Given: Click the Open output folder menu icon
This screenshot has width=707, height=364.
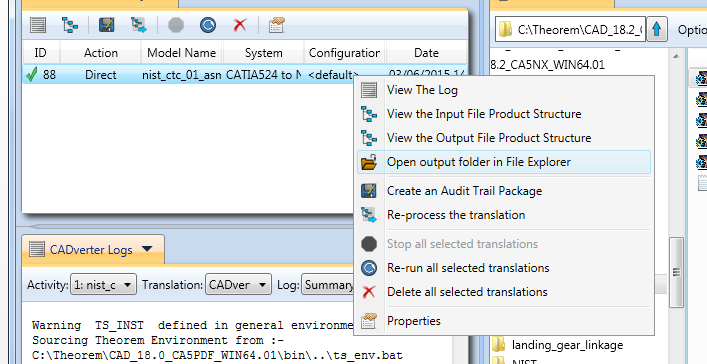Looking at the screenshot, I should click(369, 162).
